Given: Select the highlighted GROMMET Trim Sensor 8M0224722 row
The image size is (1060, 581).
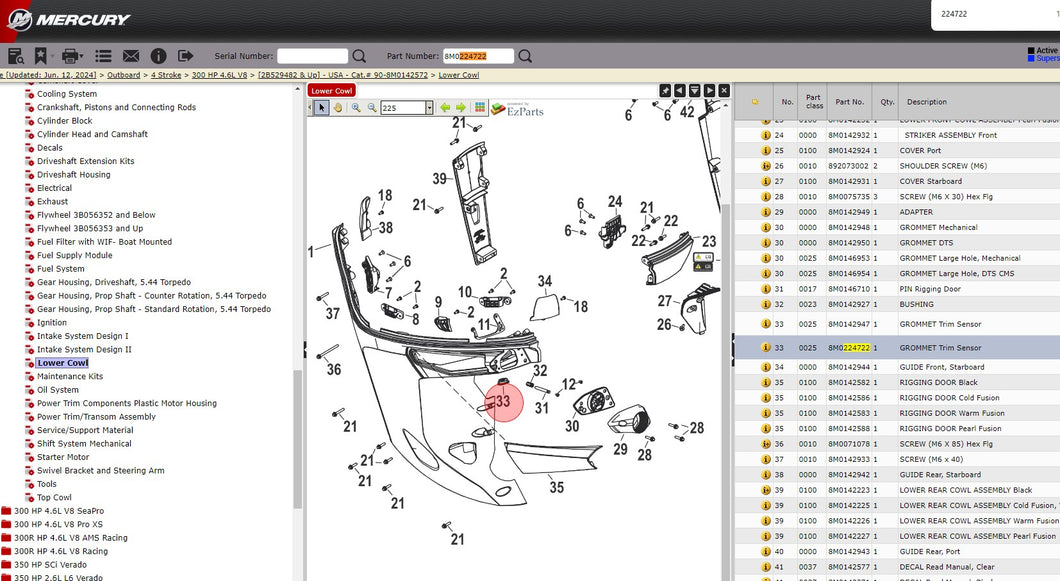Looking at the screenshot, I should 897,348.
